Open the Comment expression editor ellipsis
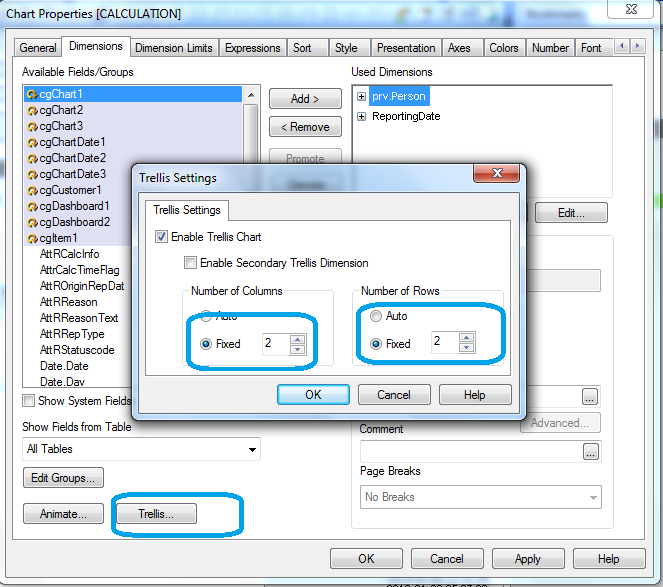 (590, 451)
